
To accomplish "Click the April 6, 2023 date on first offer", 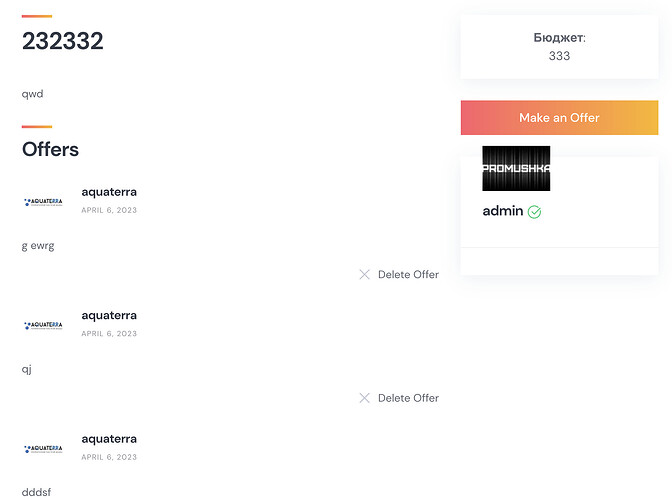I will pyautogui.click(x=109, y=210).
